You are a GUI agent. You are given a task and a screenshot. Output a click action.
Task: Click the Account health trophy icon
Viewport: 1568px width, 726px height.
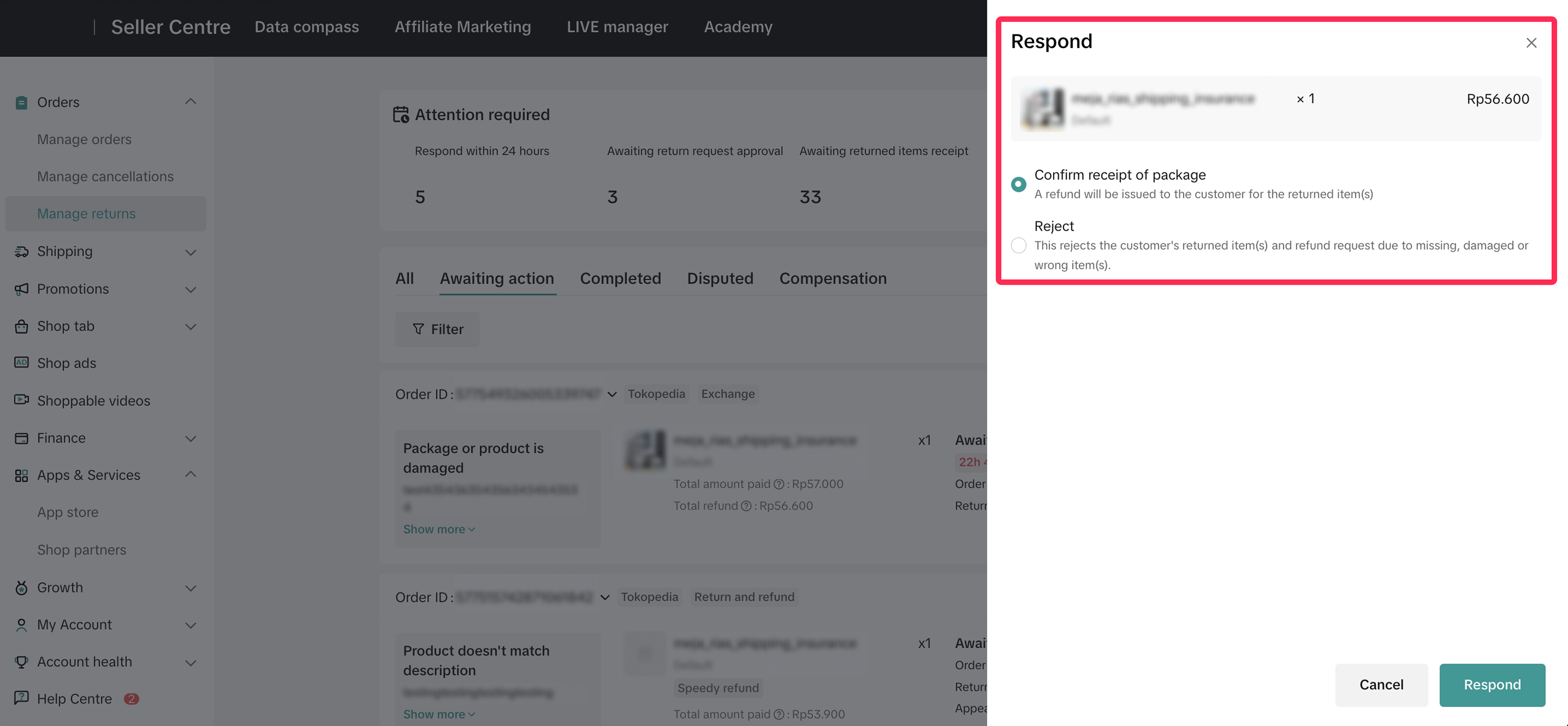coord(21,662)
